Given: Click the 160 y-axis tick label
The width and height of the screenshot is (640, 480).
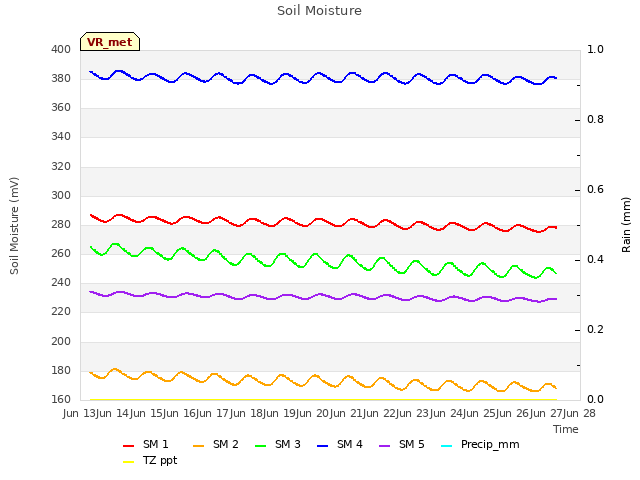Looking at the screenshot, I should [x=61, y=399].
